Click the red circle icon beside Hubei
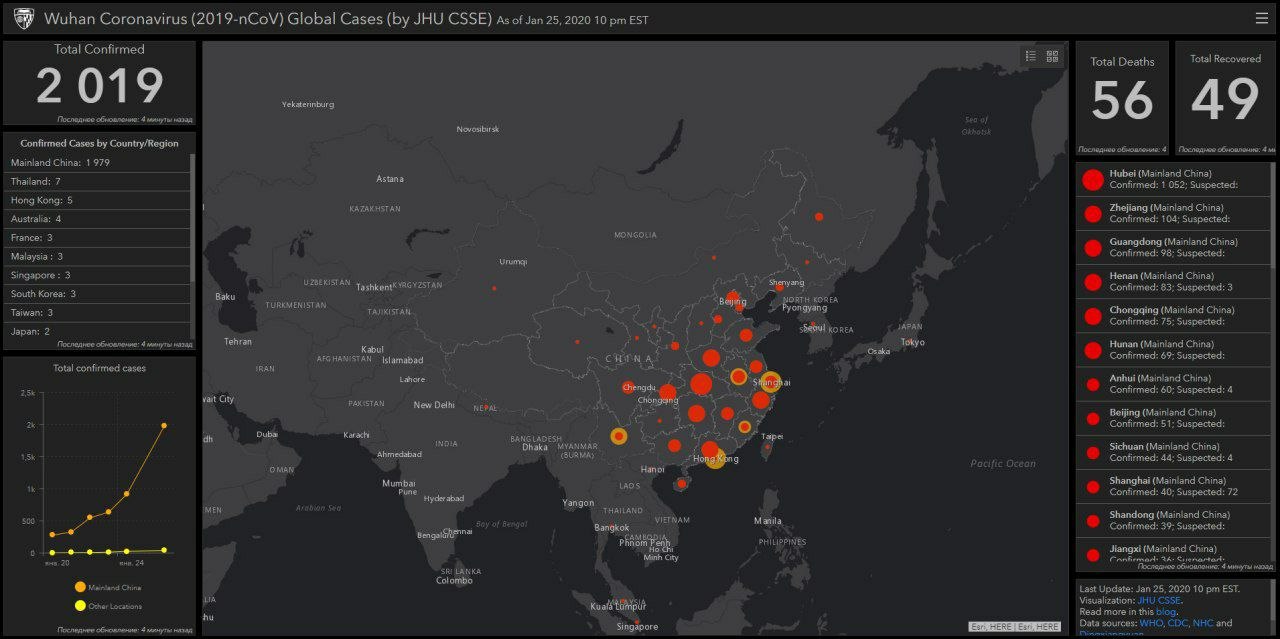1280x639 pixels. coord(1092,180)
